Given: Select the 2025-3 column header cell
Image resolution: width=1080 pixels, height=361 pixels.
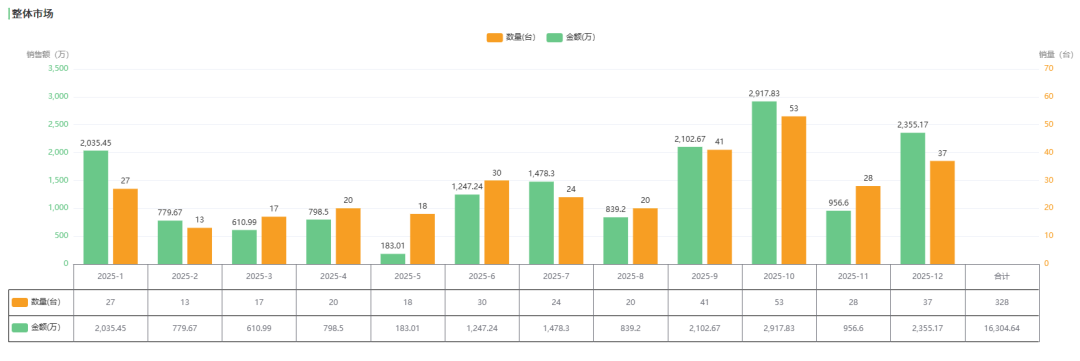Looking at the screenshot, I should pyautogui.click(x=260, y=276).
